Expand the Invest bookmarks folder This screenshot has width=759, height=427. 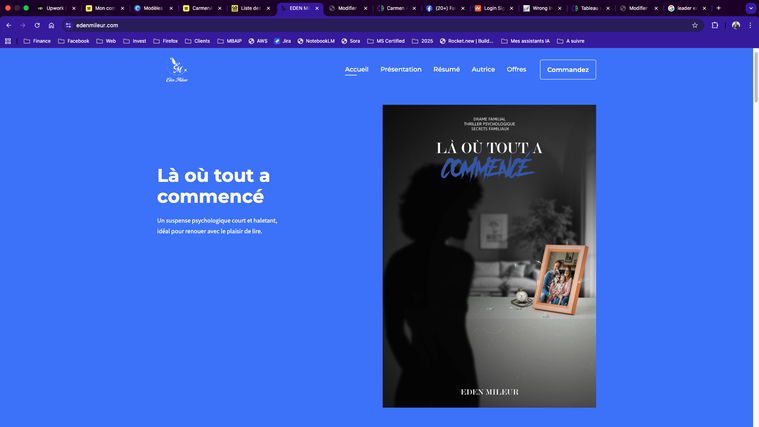point(135,41)
